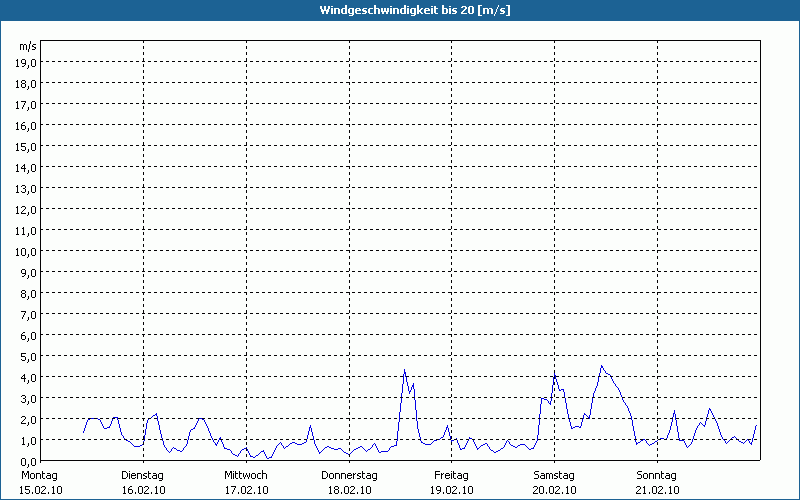Click the '18.02.10' date label

coord(349,490)
